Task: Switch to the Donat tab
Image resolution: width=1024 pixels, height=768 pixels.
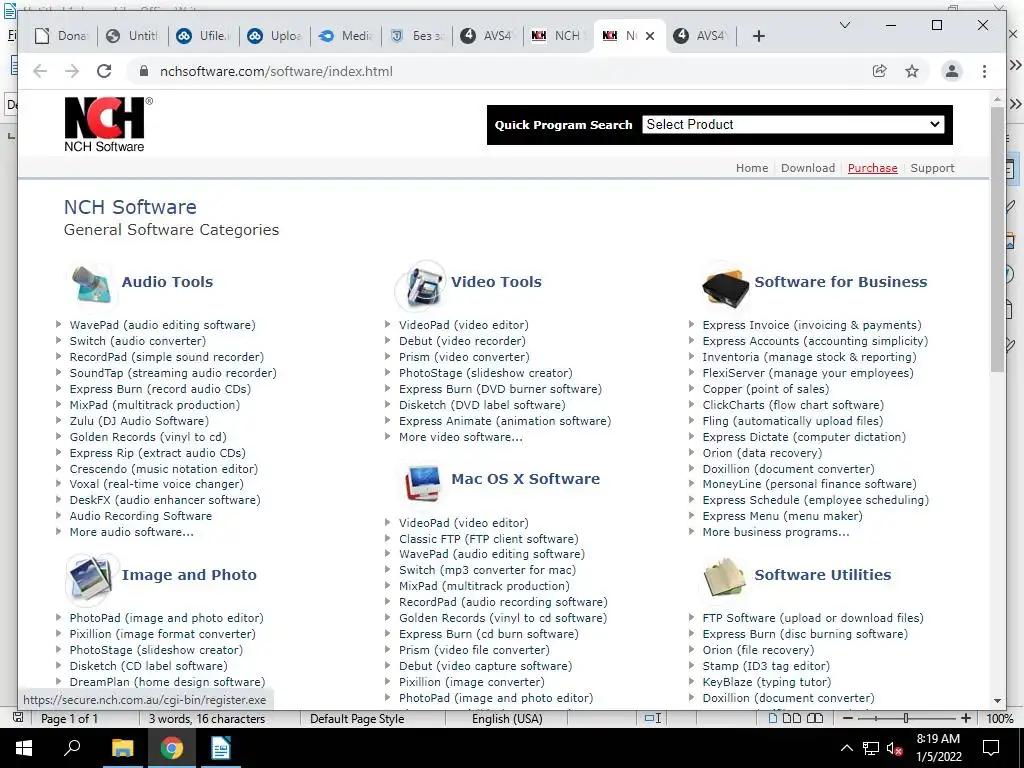Action: pos(61,36)
